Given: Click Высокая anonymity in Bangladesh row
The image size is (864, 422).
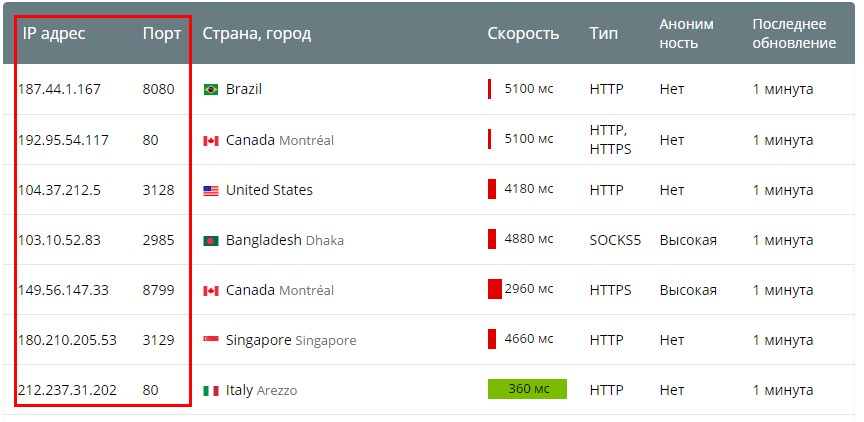Looking at the screenshot, I should pyautogui.click(x=688, y=240).
